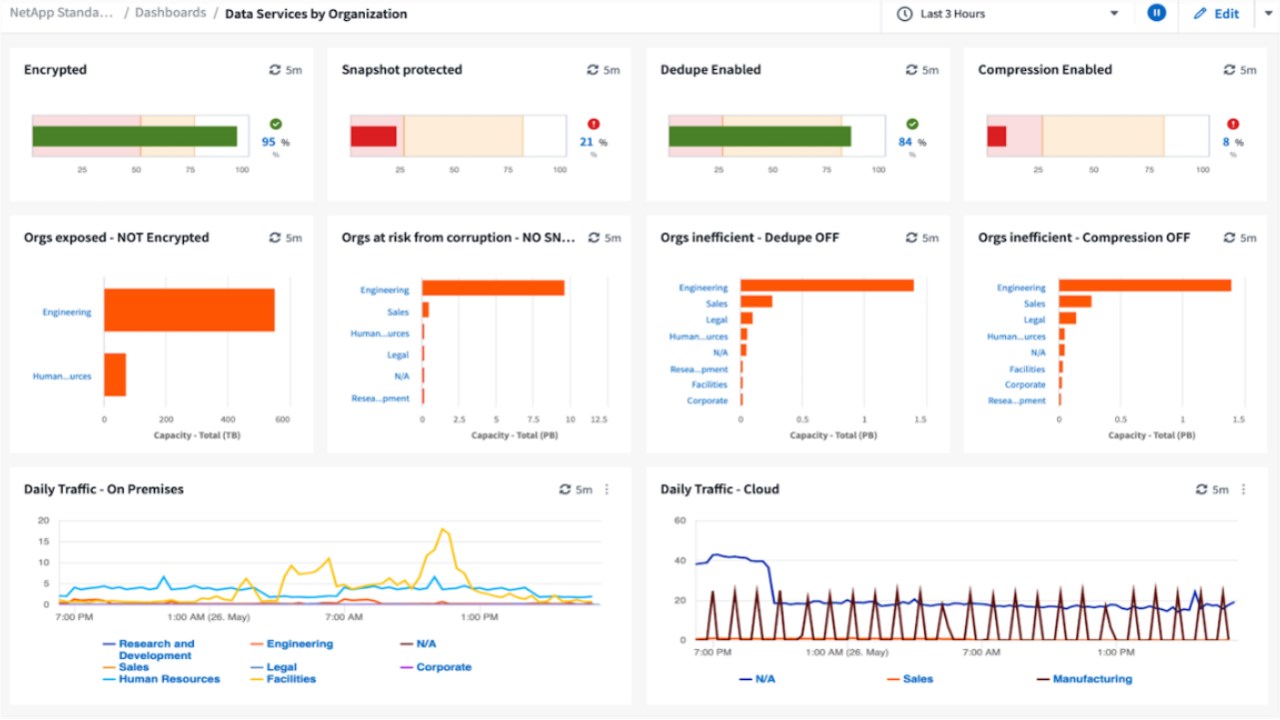Toggle Manufacturing series in Cloud traffic legend
The width and height of the screenshot is (1280, 720).
pyautogui.click(x=1091, y=679)
